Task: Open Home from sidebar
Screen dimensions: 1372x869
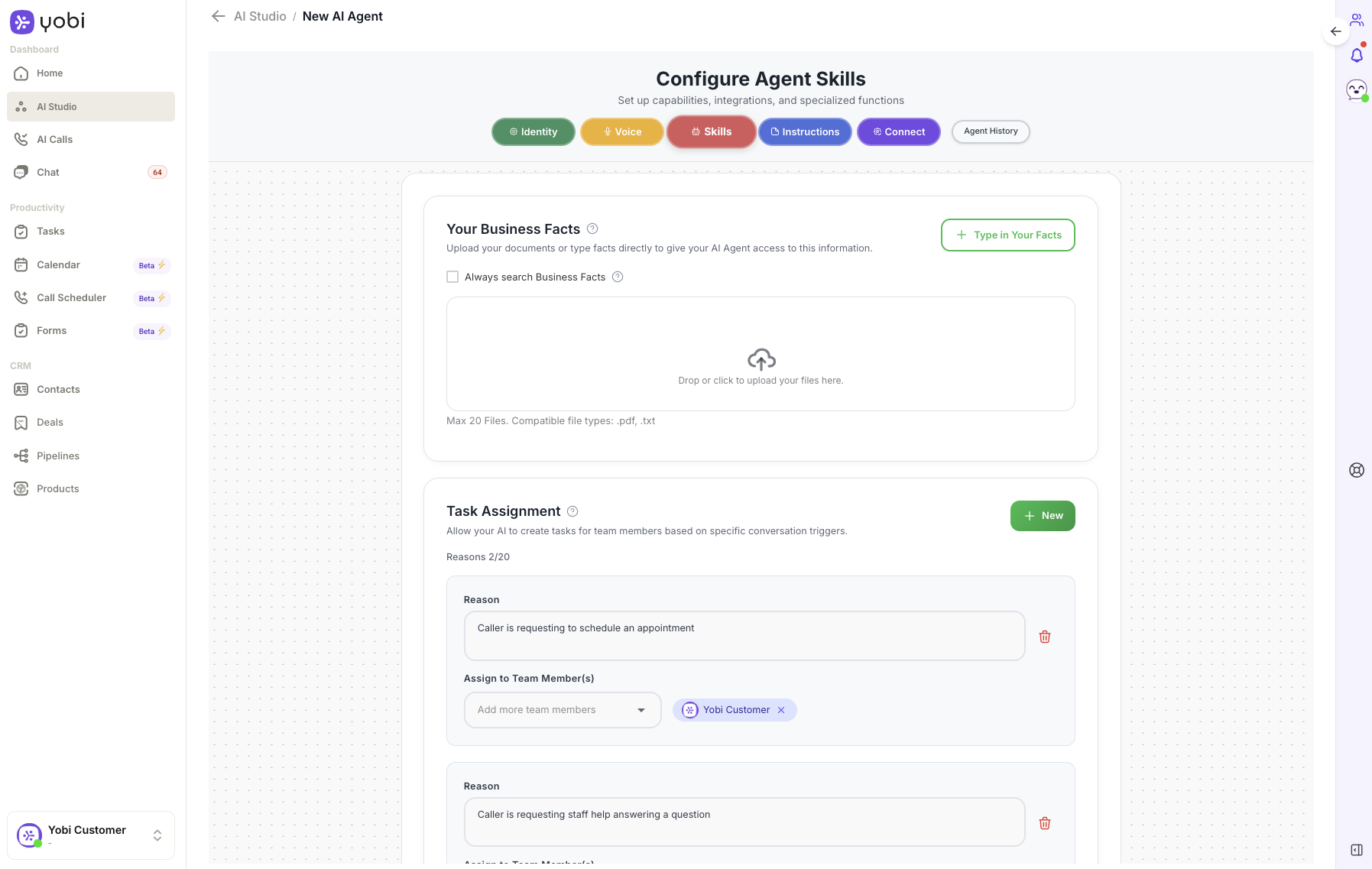Action: (91, 73)
